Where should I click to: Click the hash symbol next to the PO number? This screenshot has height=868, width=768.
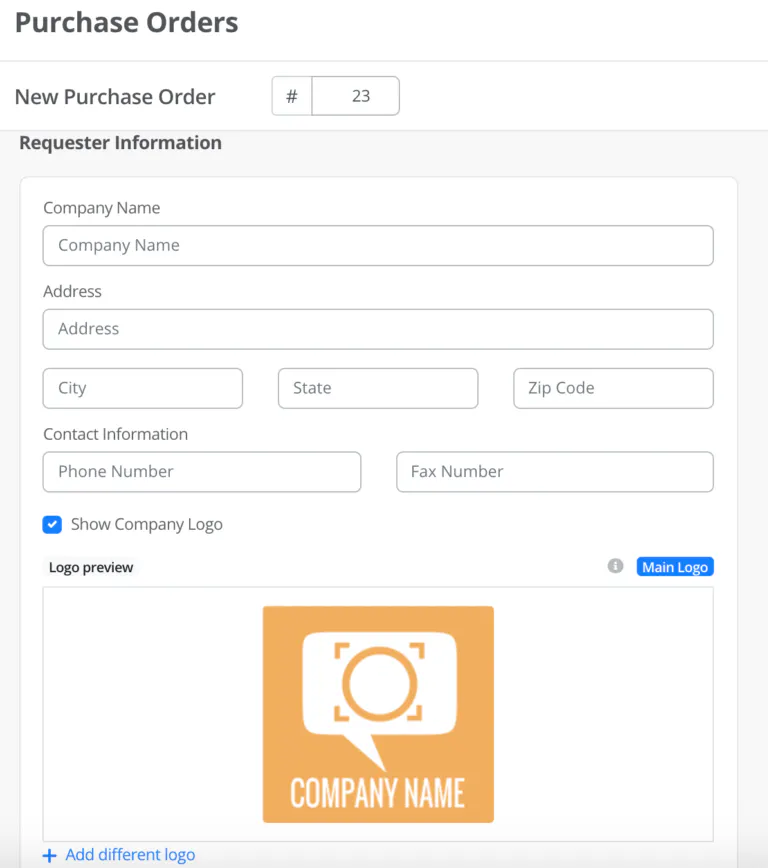[290, 96]
